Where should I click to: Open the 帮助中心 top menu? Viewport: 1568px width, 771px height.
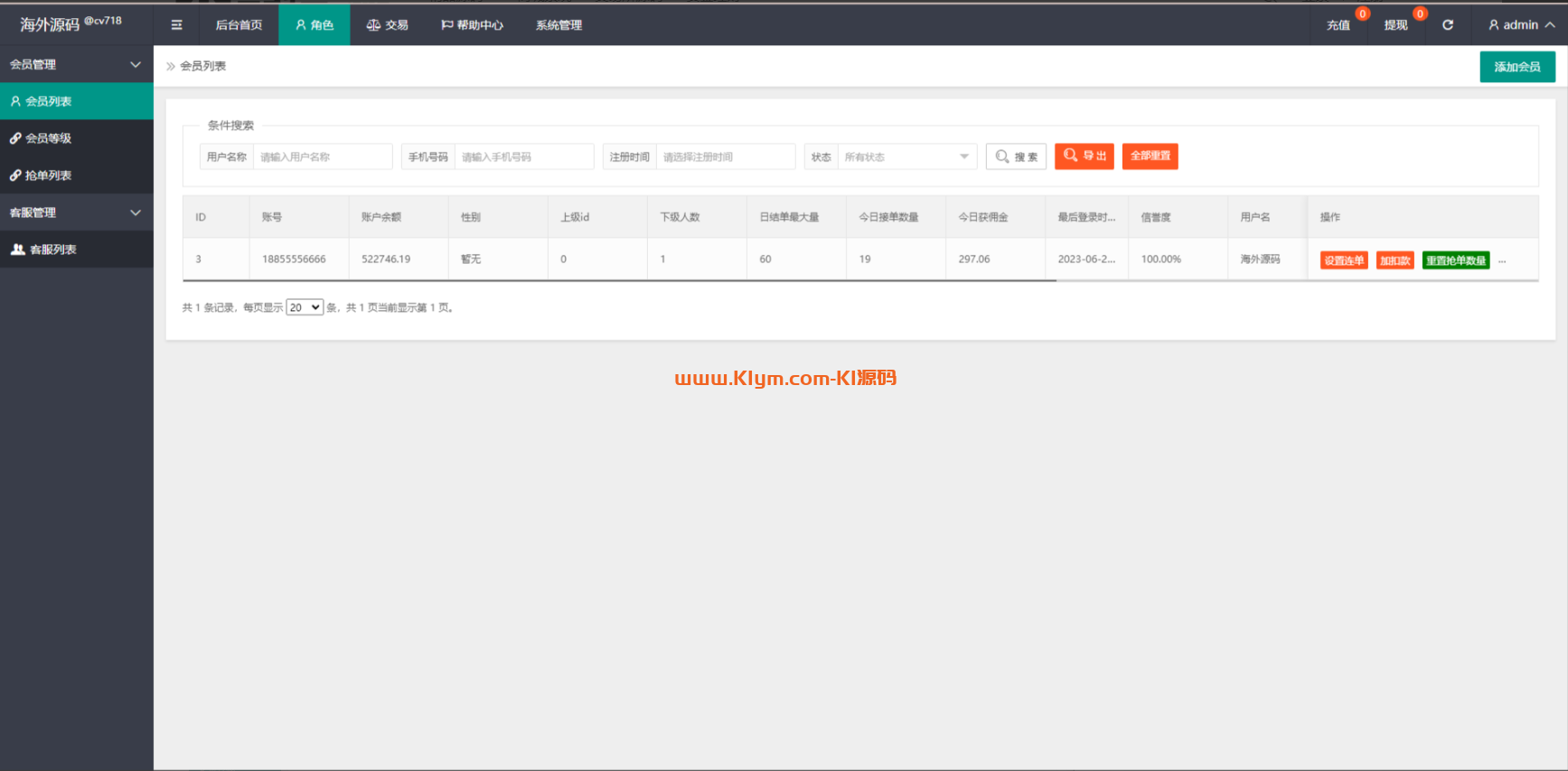coord(472,25)
